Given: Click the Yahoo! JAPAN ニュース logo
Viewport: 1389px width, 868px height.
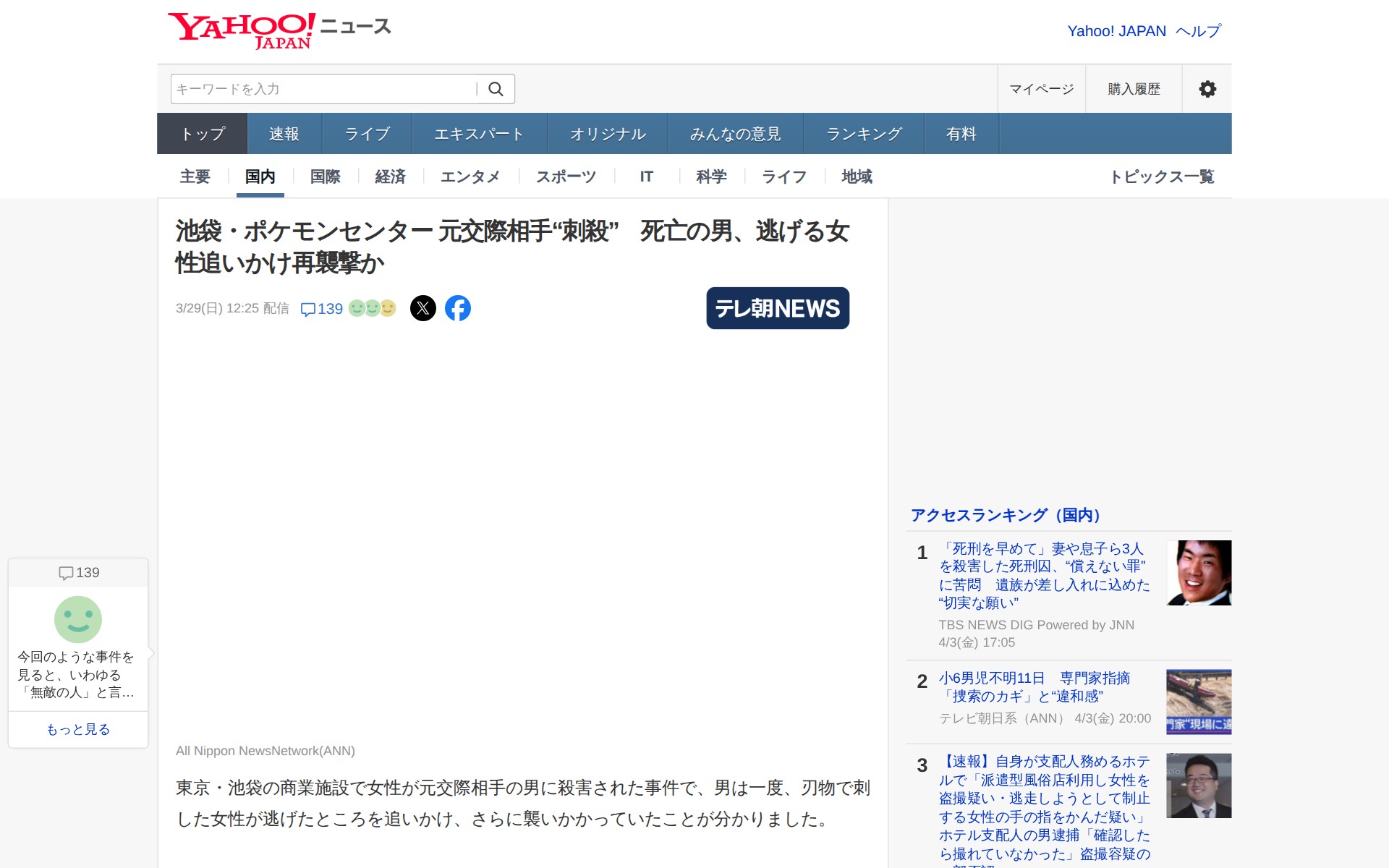Looking at the screenshot, I should click(279, 30).
